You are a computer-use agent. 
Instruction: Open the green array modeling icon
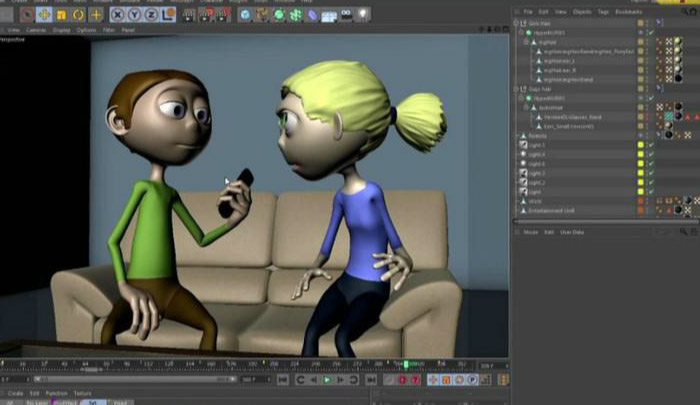point(296,15)
